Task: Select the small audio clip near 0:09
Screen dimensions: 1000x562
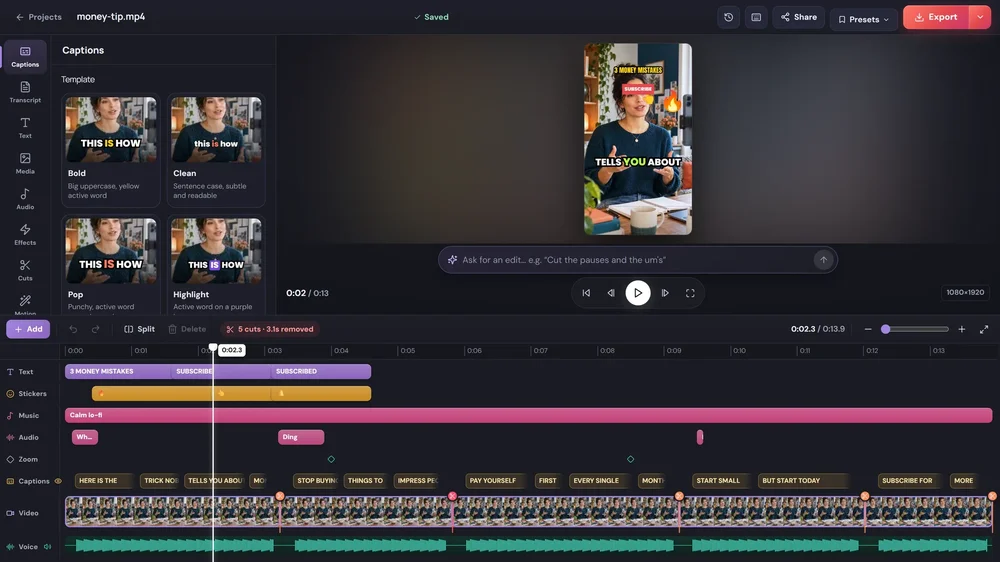Action: pyautogui.click(x=700, y=437)
